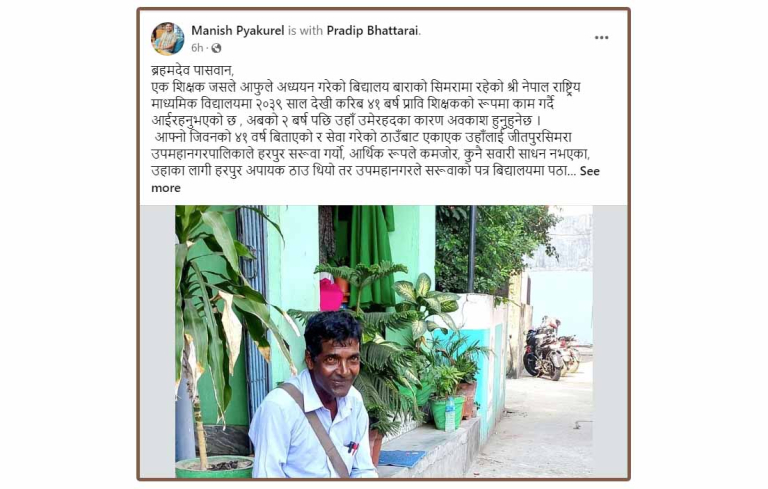This screenshot has width=768, height=489.
Task: Click the "is with" text in header
Action: (x=305, y=31)
